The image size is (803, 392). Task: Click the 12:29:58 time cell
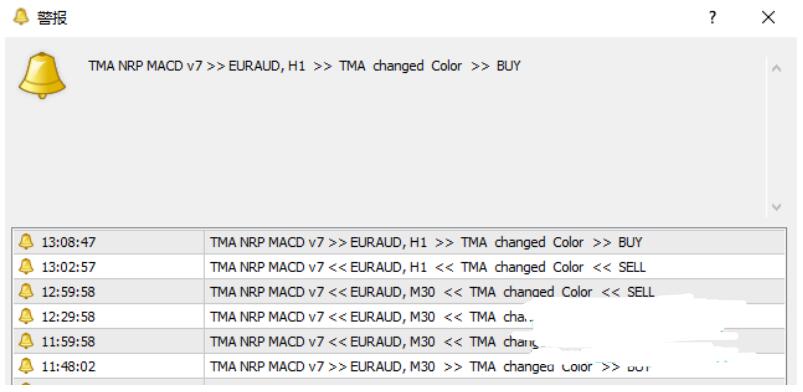tap(109, 317)
